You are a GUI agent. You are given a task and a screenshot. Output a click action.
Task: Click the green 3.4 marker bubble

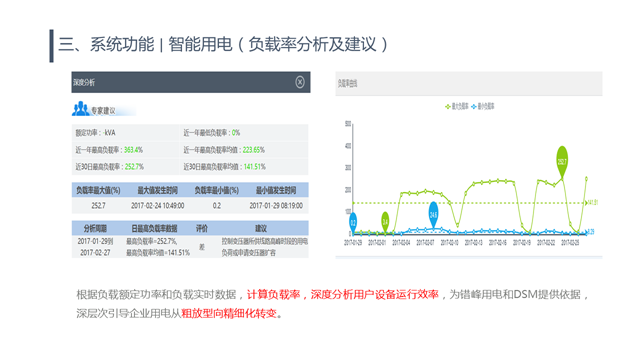tap(385, 222)
